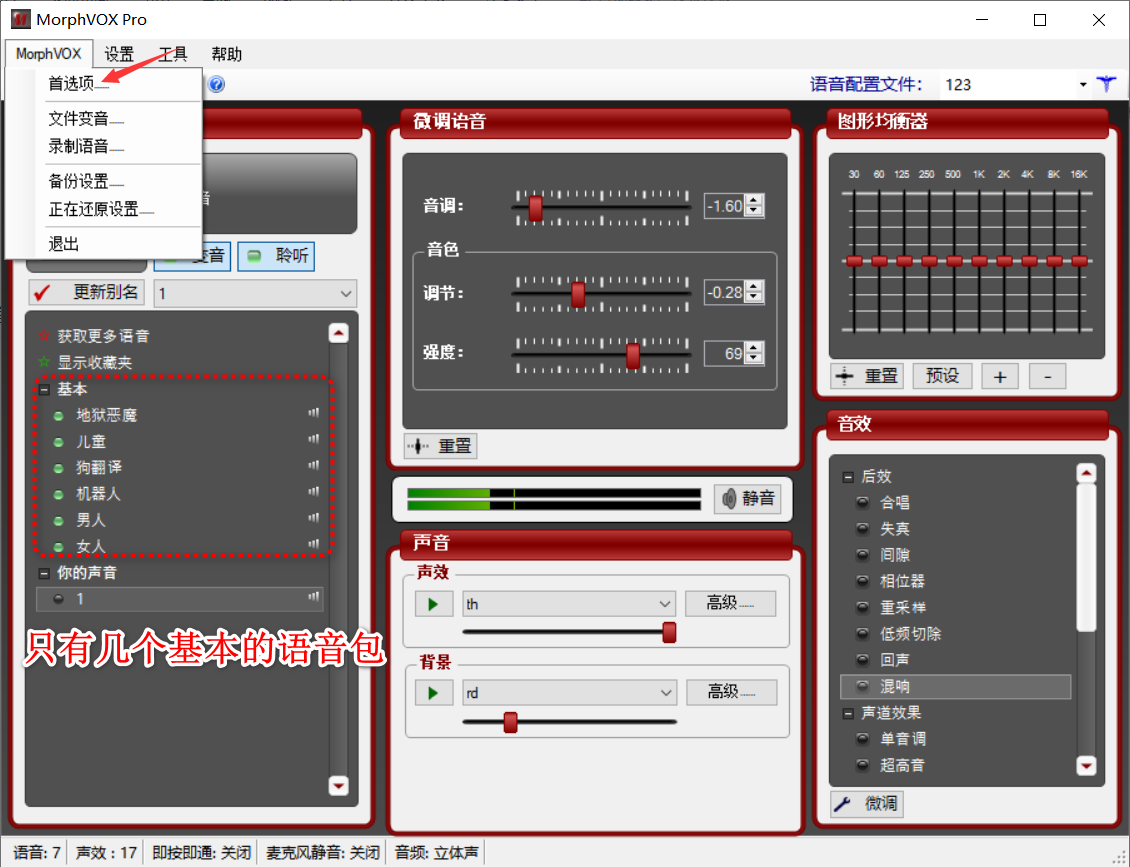Screen dimensions: 1130x867
Task: Click the 音调 pitch slider handle
Action: point(535,208)
